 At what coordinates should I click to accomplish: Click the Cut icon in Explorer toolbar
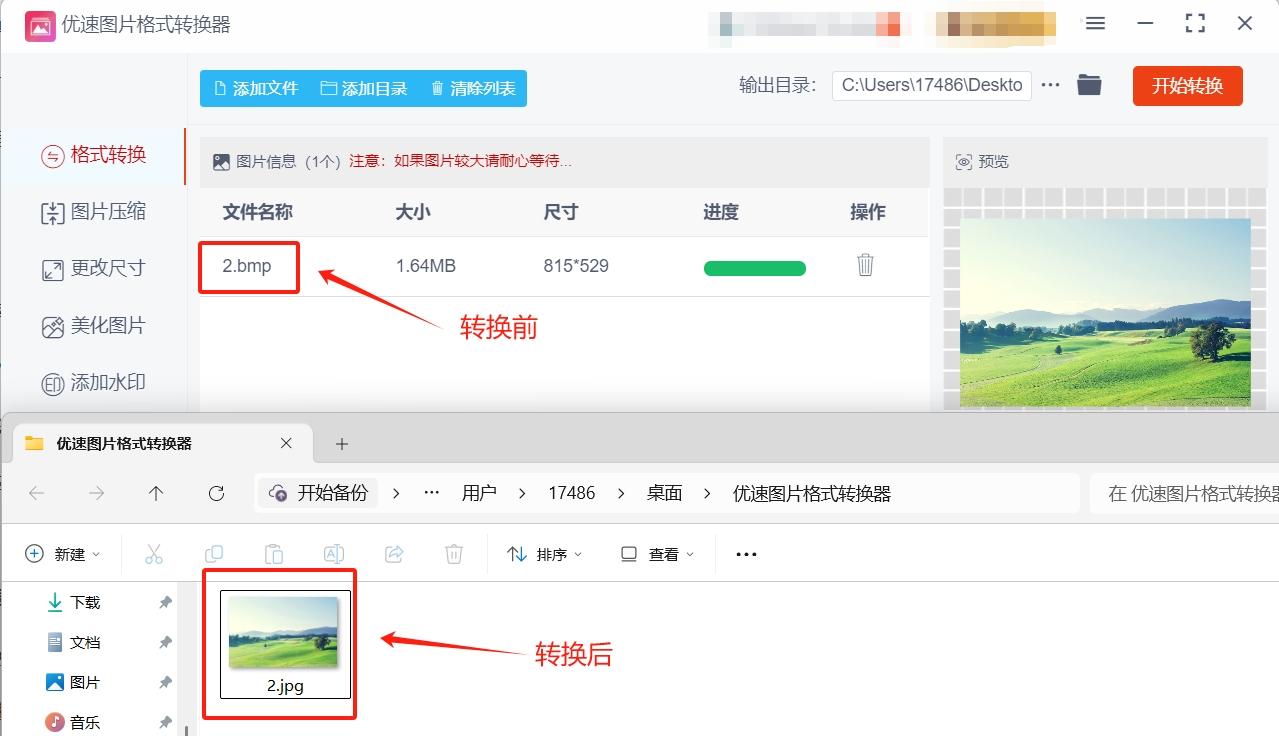154,553
